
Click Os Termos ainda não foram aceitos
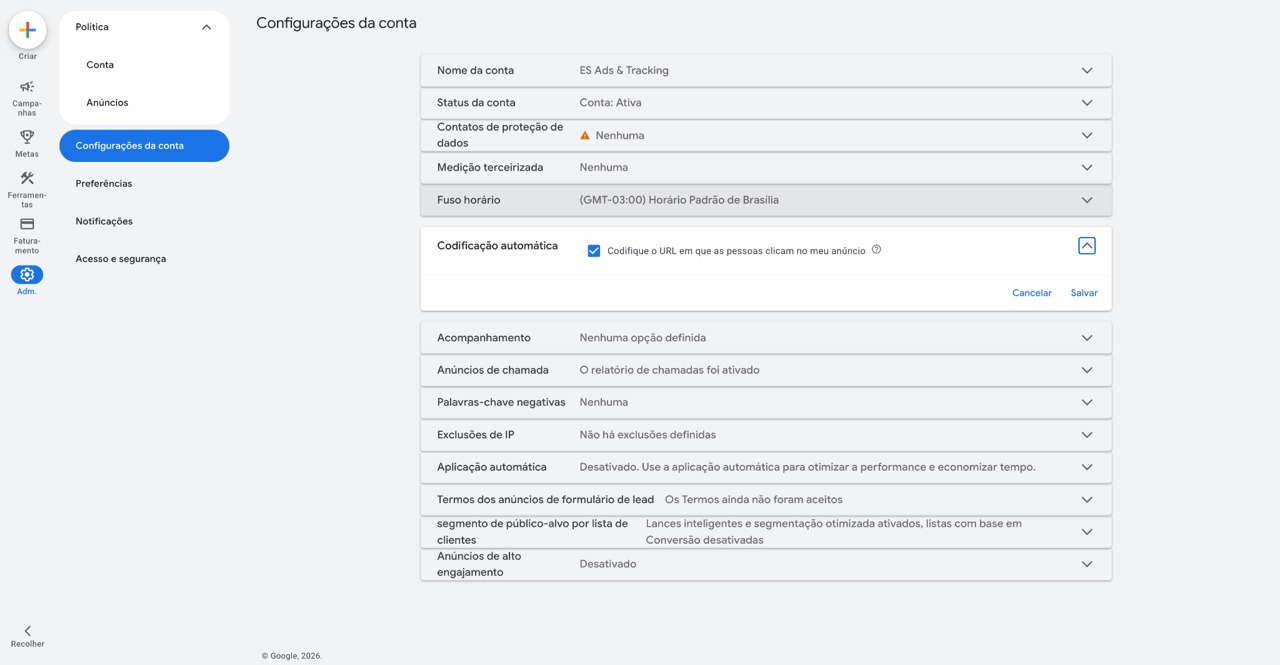[754, 500]
